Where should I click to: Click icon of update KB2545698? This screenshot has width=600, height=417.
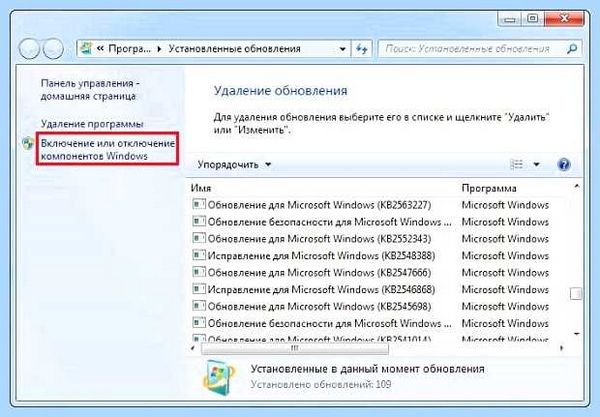click(x=199, y=306)
